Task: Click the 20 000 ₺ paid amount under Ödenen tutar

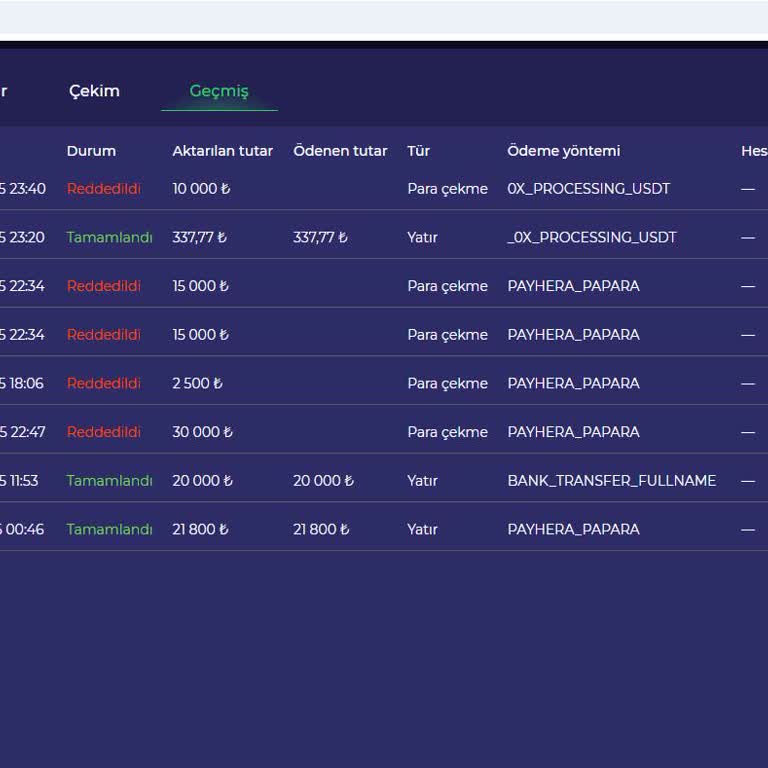Action: click(323, 481)
